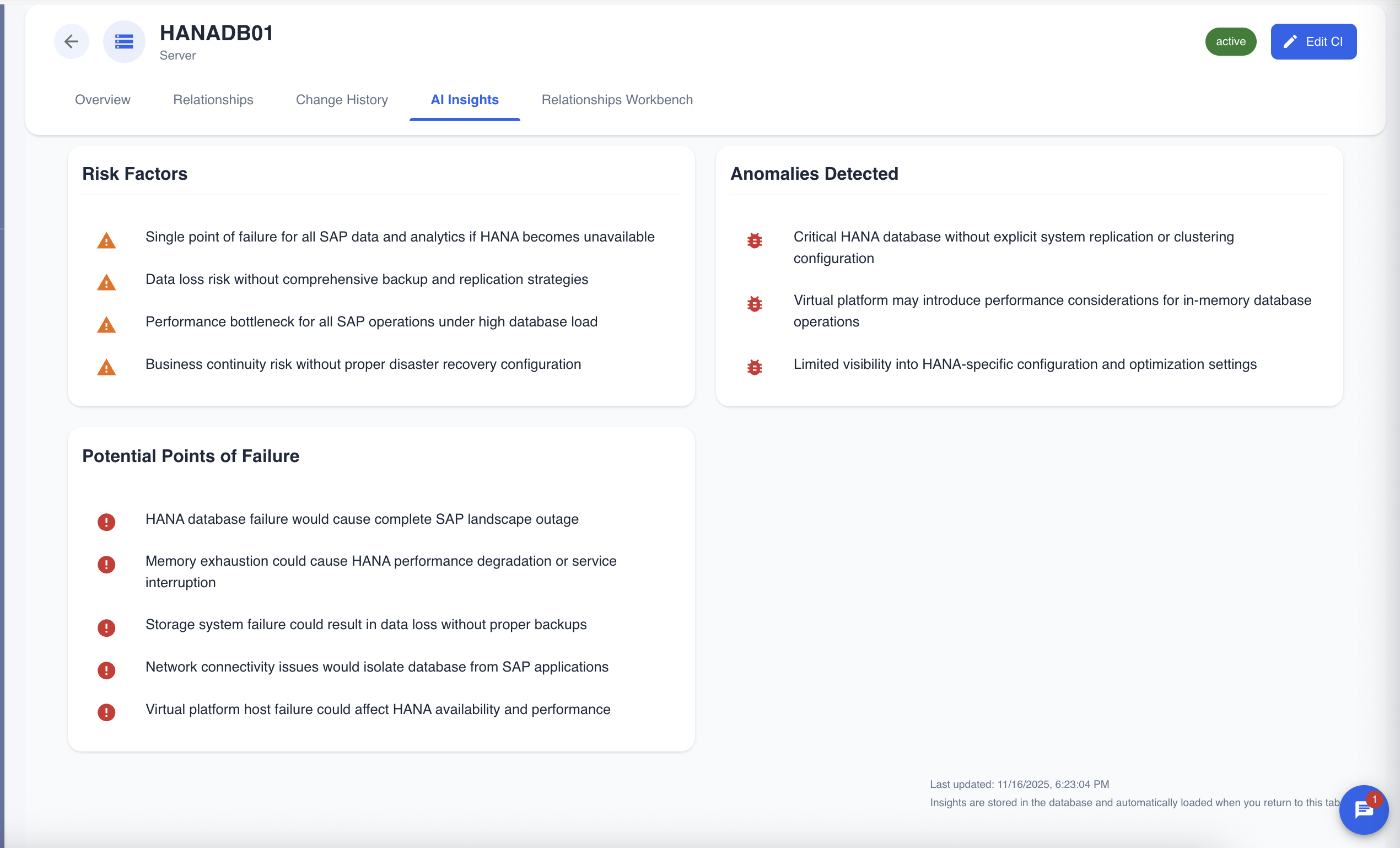Click the warning icon beside single point of failure
This screenshot has height=848, width=1400.
click(106, 240)
